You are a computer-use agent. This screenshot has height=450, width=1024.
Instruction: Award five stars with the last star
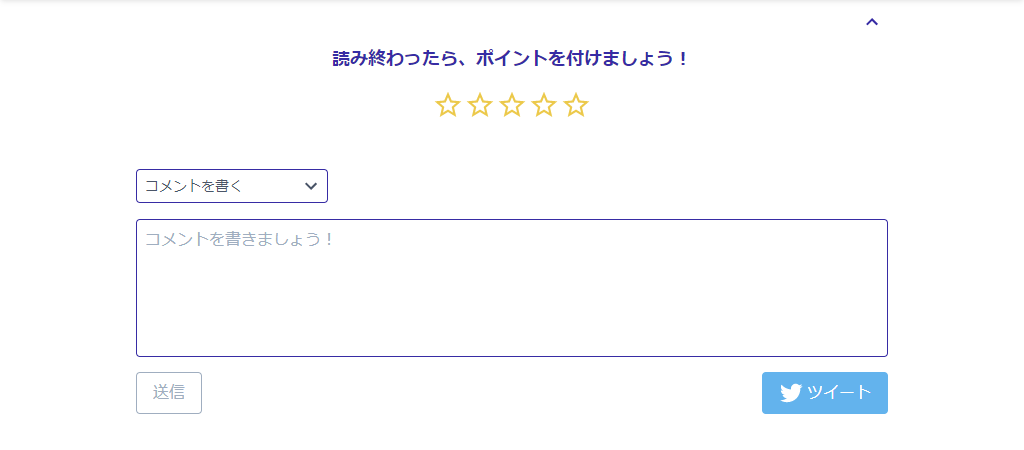point(576,105)
